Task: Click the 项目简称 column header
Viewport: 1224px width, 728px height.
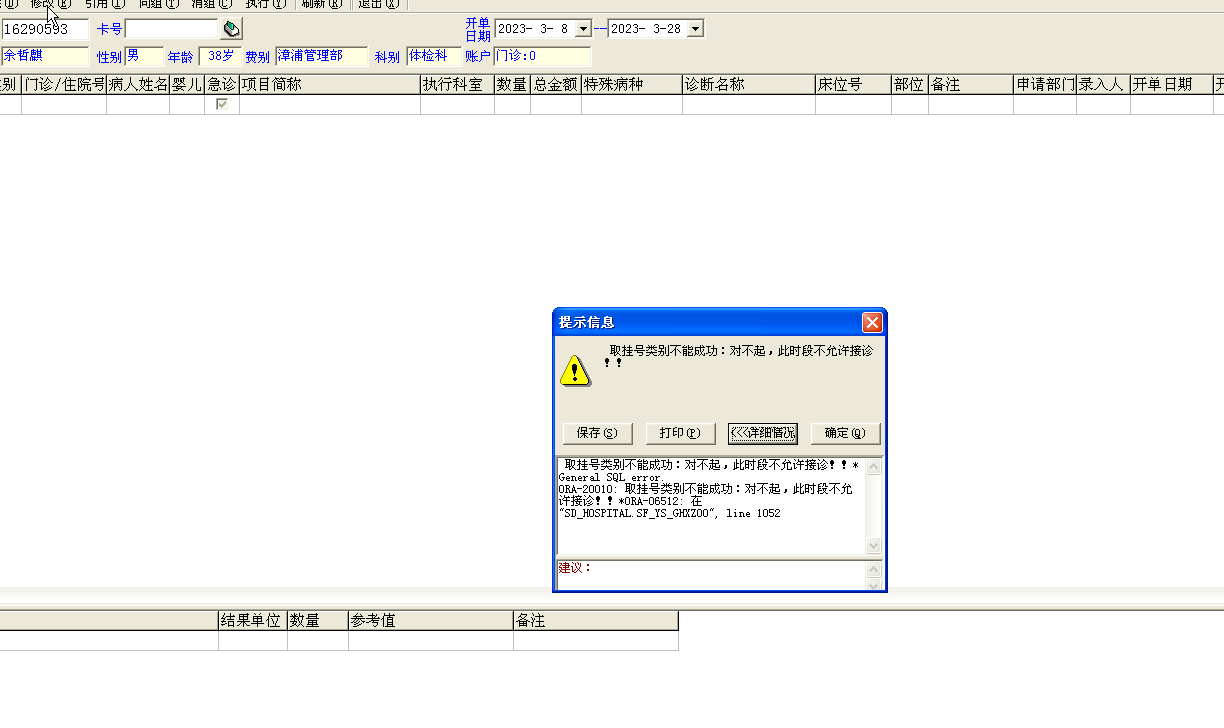Action: point(330,85)
